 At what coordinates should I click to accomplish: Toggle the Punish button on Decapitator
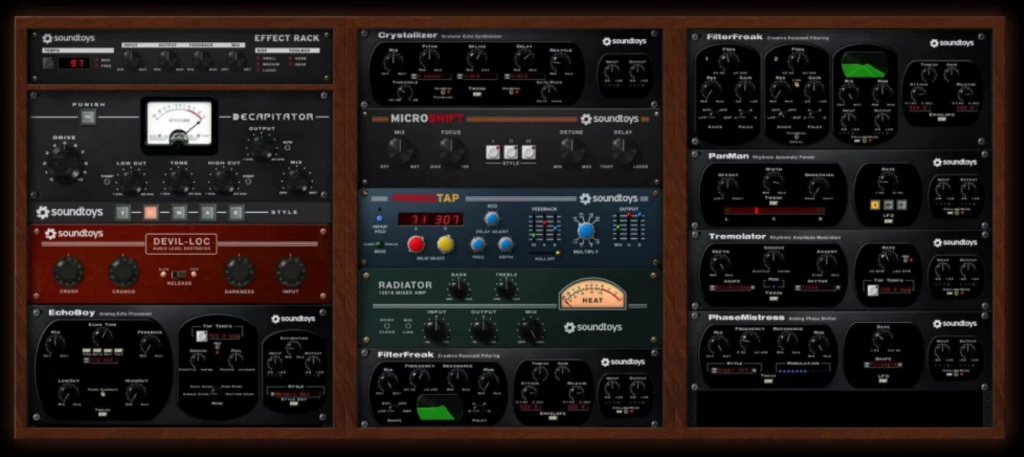[88, 117]
